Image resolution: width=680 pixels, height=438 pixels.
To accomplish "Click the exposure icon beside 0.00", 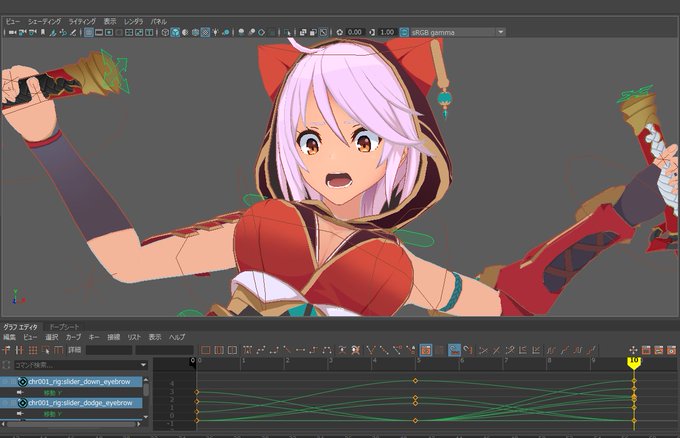I will click(340, 32).
